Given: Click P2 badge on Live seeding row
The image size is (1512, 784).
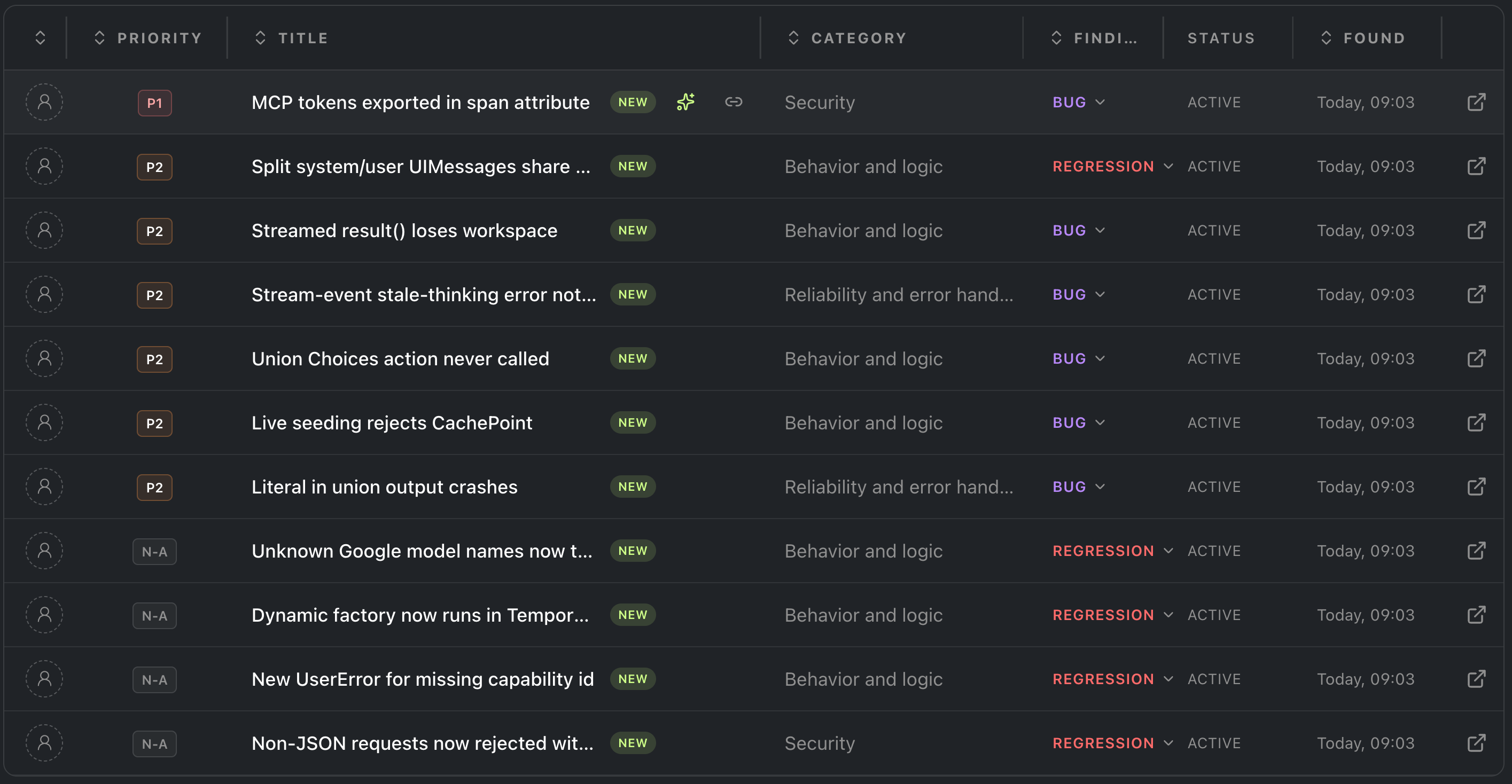Looking at the screenshot, I should 154,423.
